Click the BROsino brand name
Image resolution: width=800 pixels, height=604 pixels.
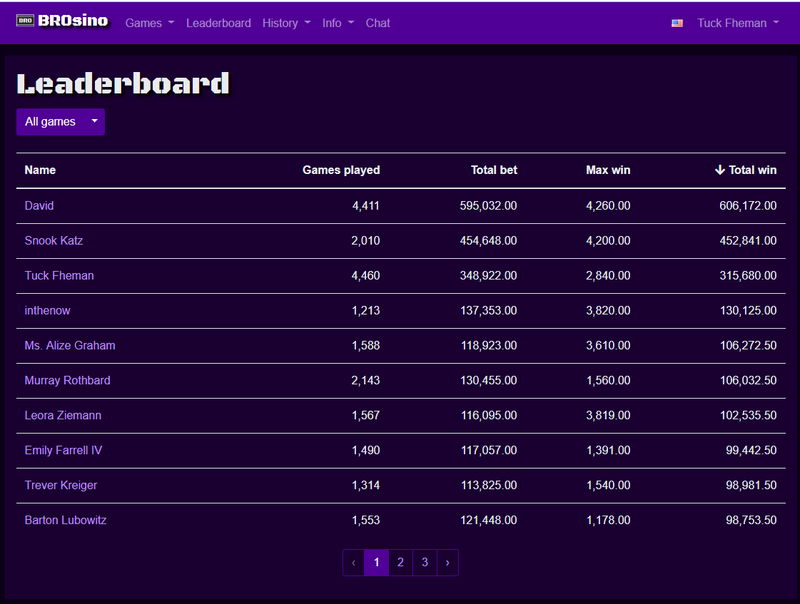point(73,21)
